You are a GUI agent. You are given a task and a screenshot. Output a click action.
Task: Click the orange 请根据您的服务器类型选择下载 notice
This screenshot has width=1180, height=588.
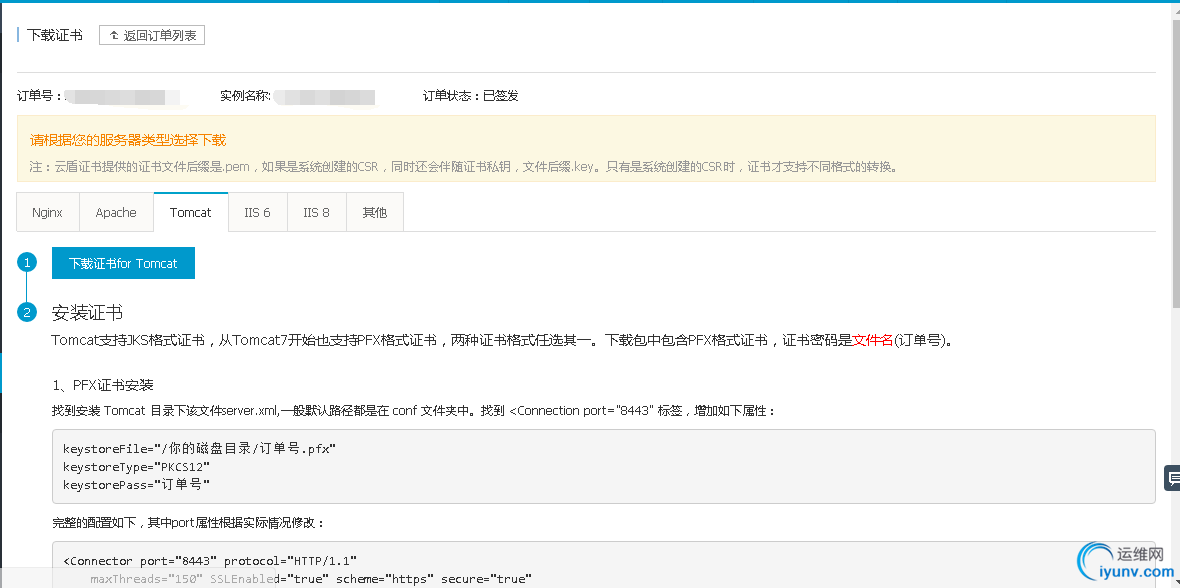[x=128, y=140]
